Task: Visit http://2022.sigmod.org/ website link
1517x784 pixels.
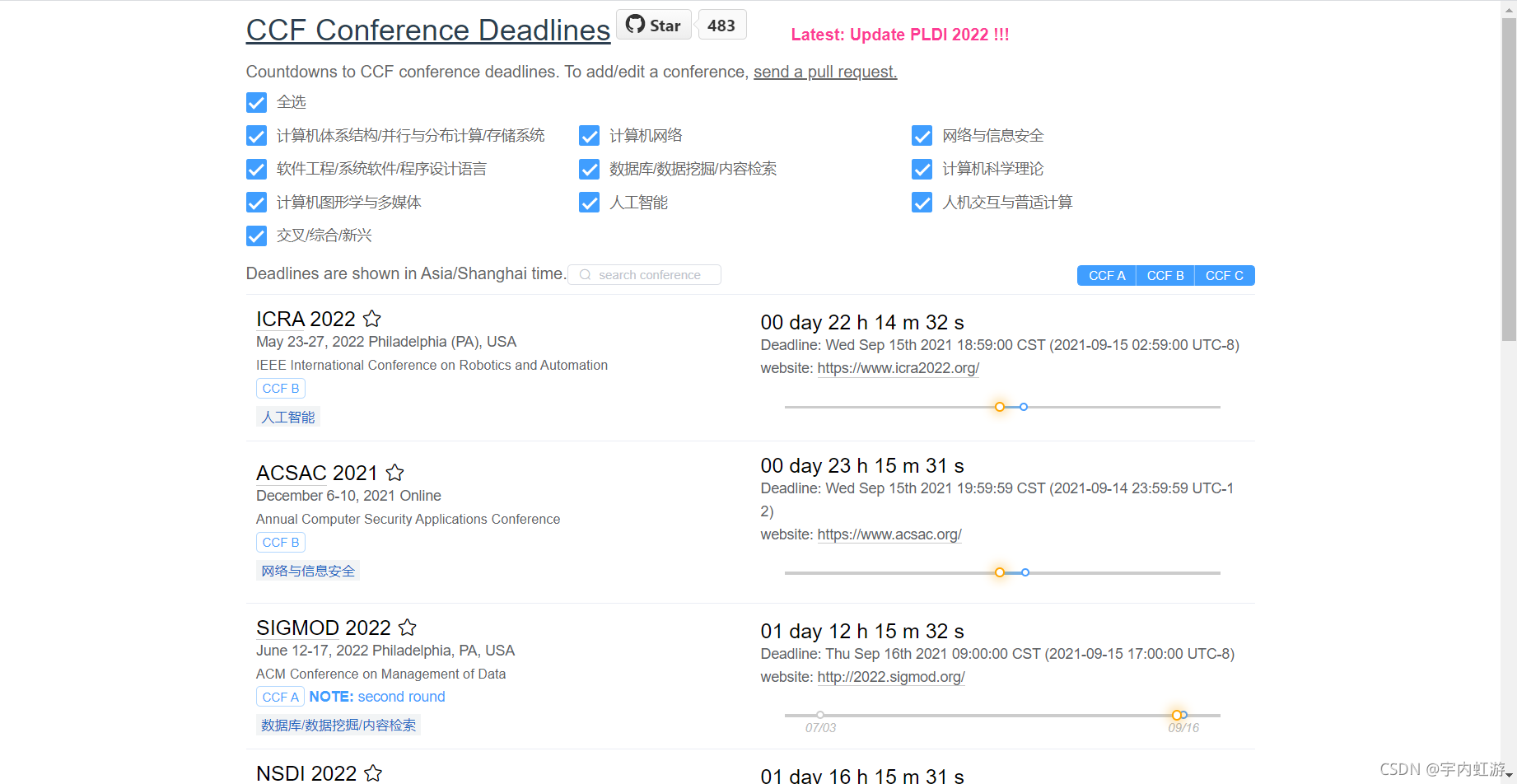Action: coord(891,677)
